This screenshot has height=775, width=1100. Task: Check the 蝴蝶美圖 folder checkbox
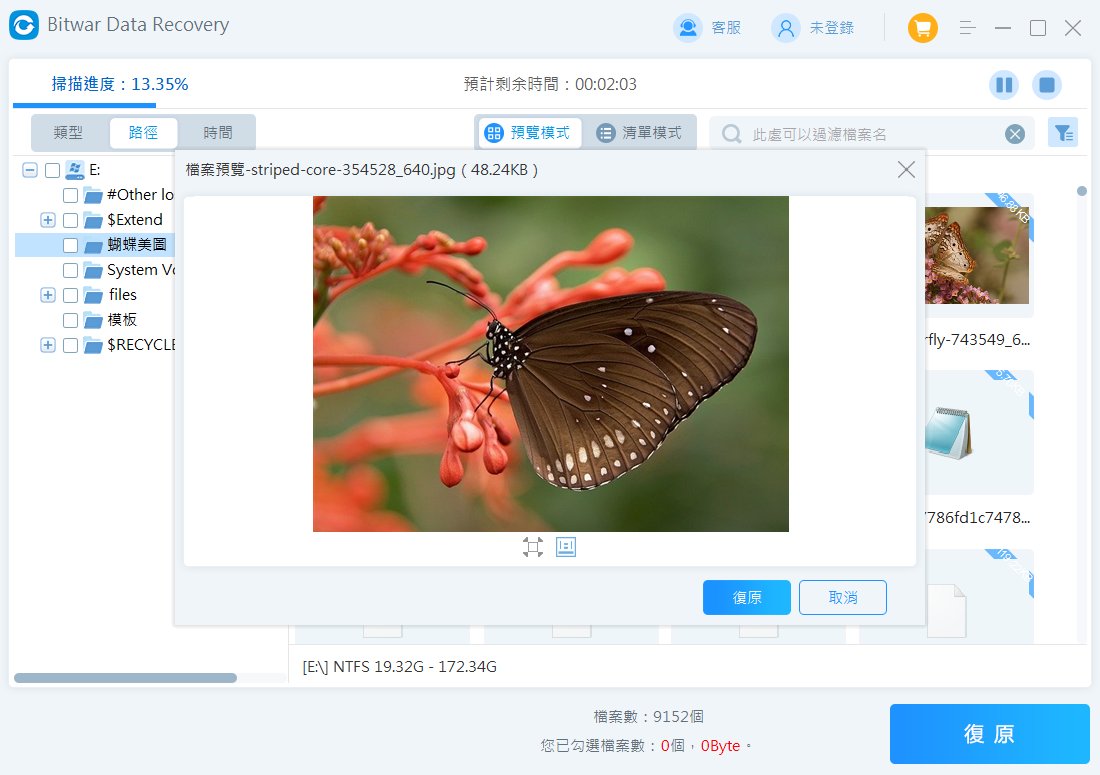tap(70, 245)
